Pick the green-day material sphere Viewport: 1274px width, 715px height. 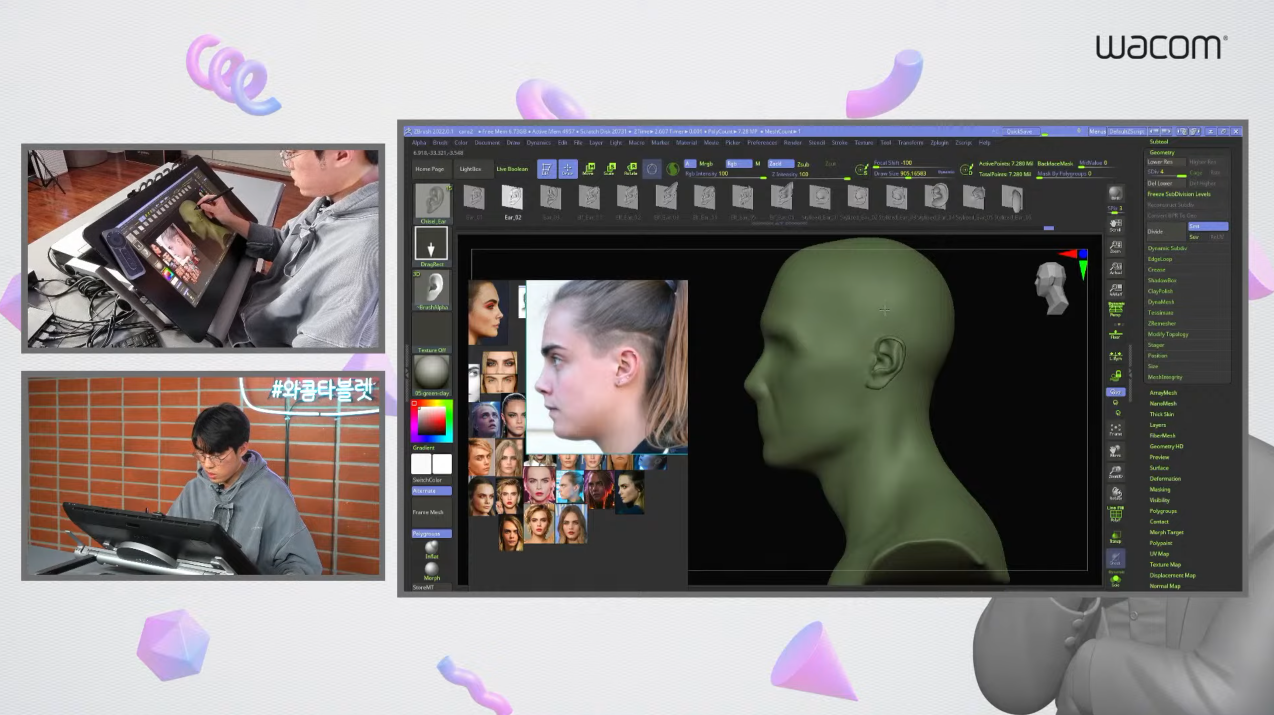pyautogui.click(x=432, y=372)
